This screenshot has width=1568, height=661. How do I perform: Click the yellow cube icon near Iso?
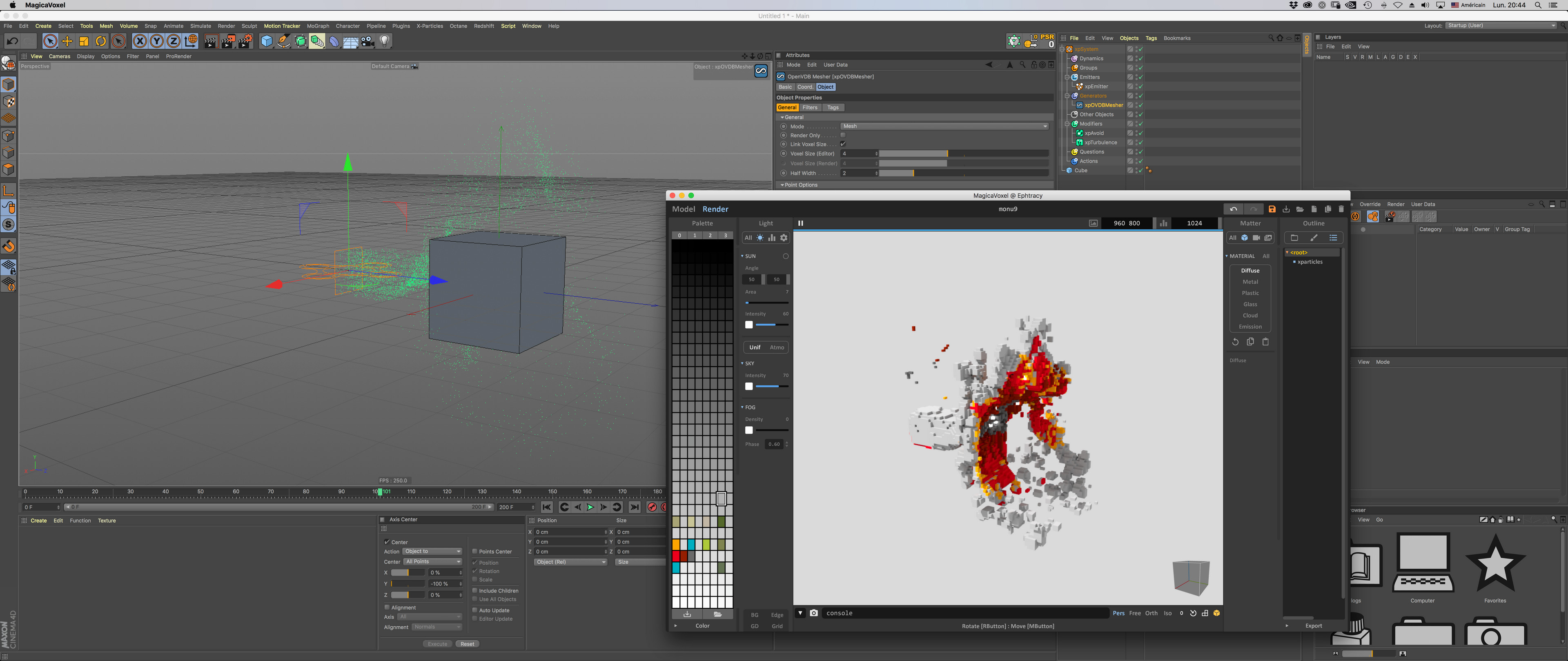point(1216,613)
